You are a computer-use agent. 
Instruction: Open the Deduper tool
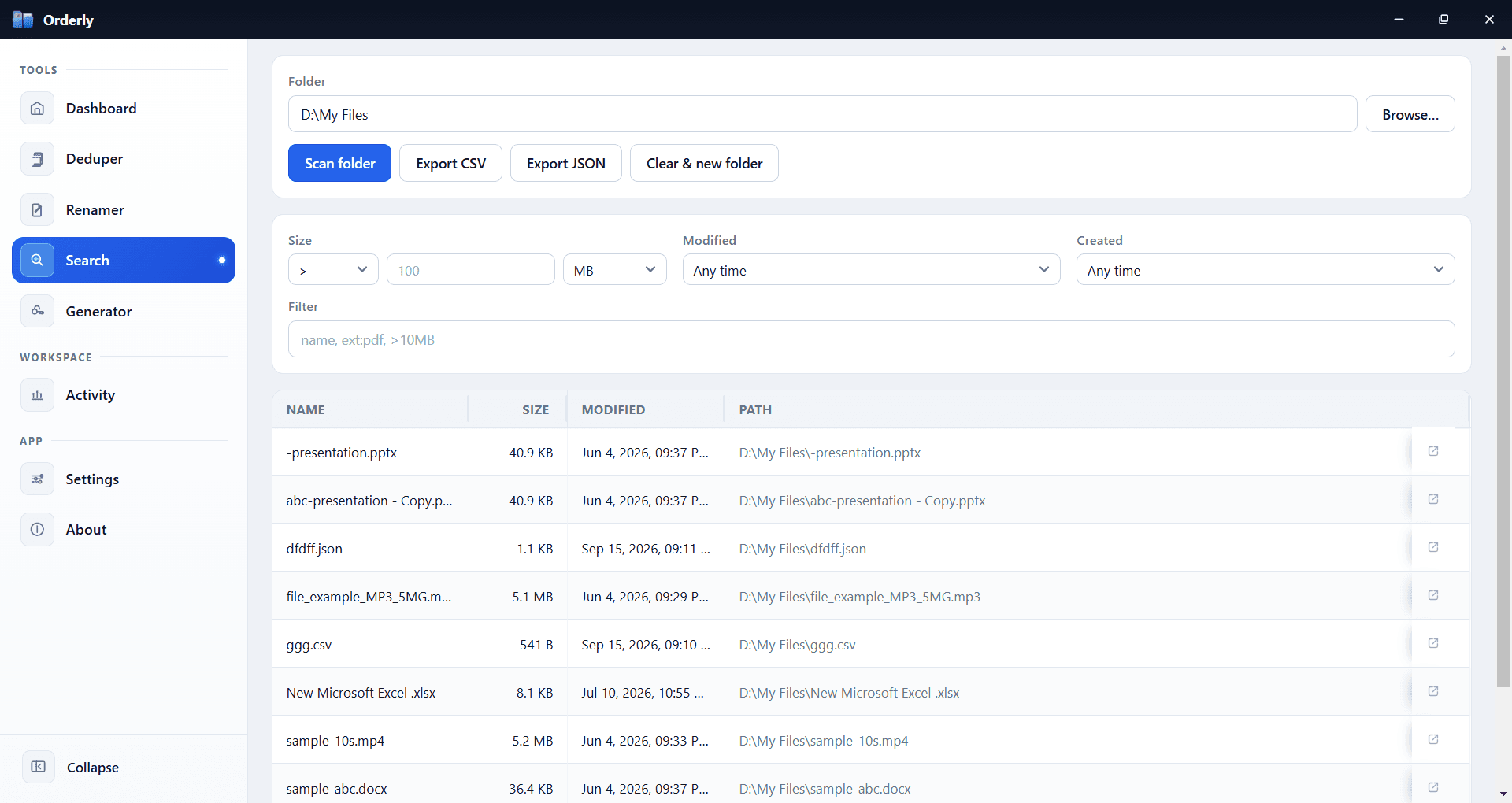(124, 159)
